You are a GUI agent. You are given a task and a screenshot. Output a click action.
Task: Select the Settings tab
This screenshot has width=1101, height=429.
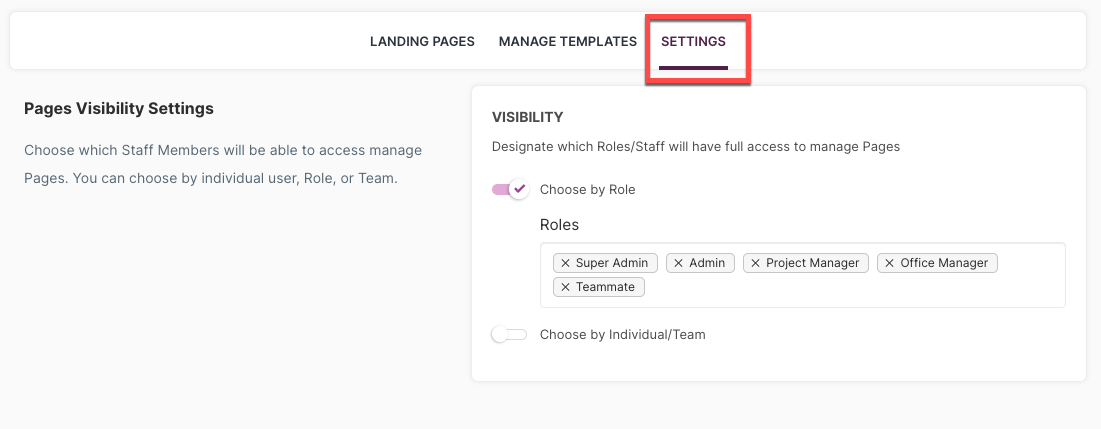[x=693, y=41]
